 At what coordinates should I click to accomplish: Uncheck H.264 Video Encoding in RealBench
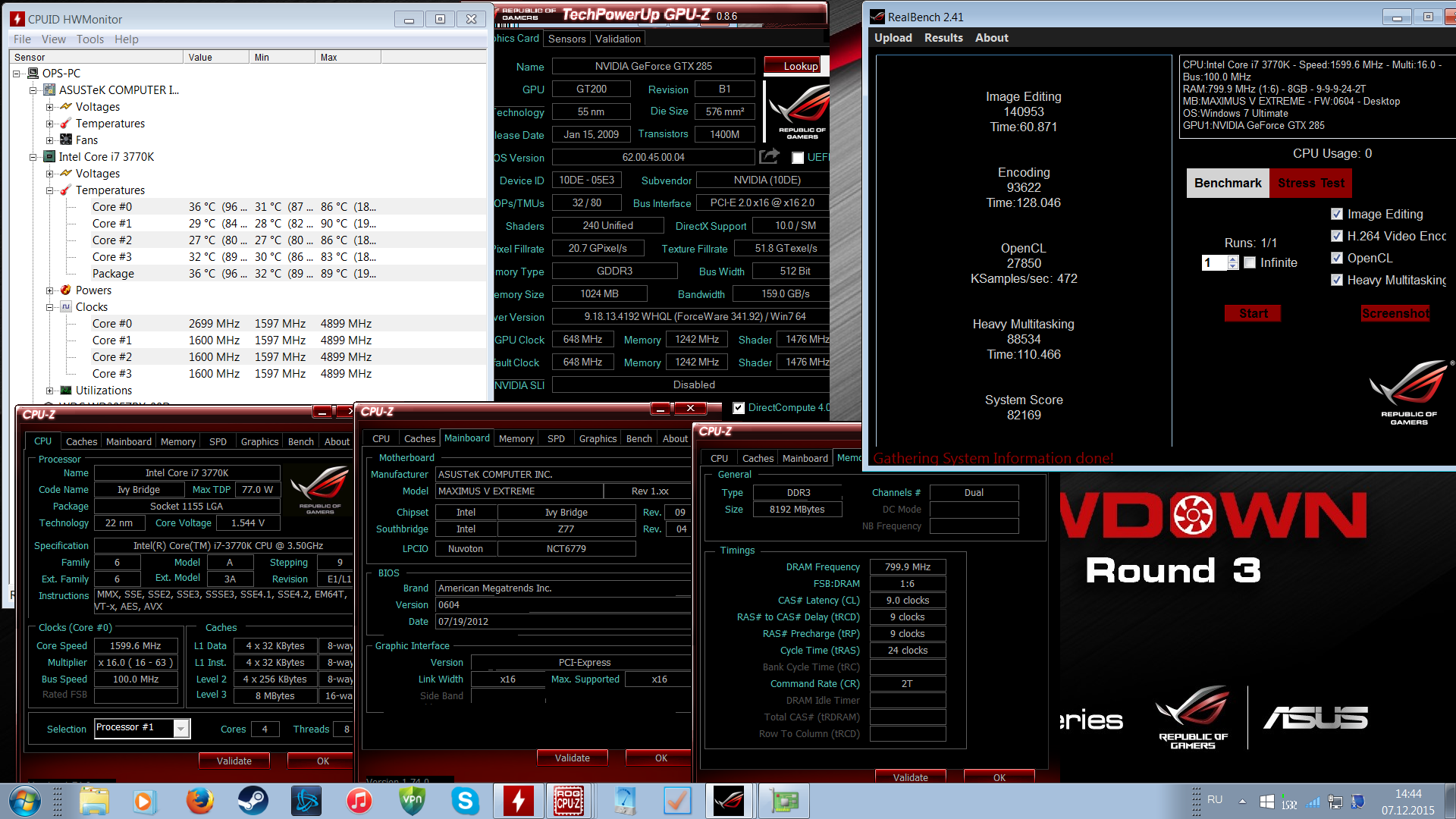click(x=1337, y=236)
